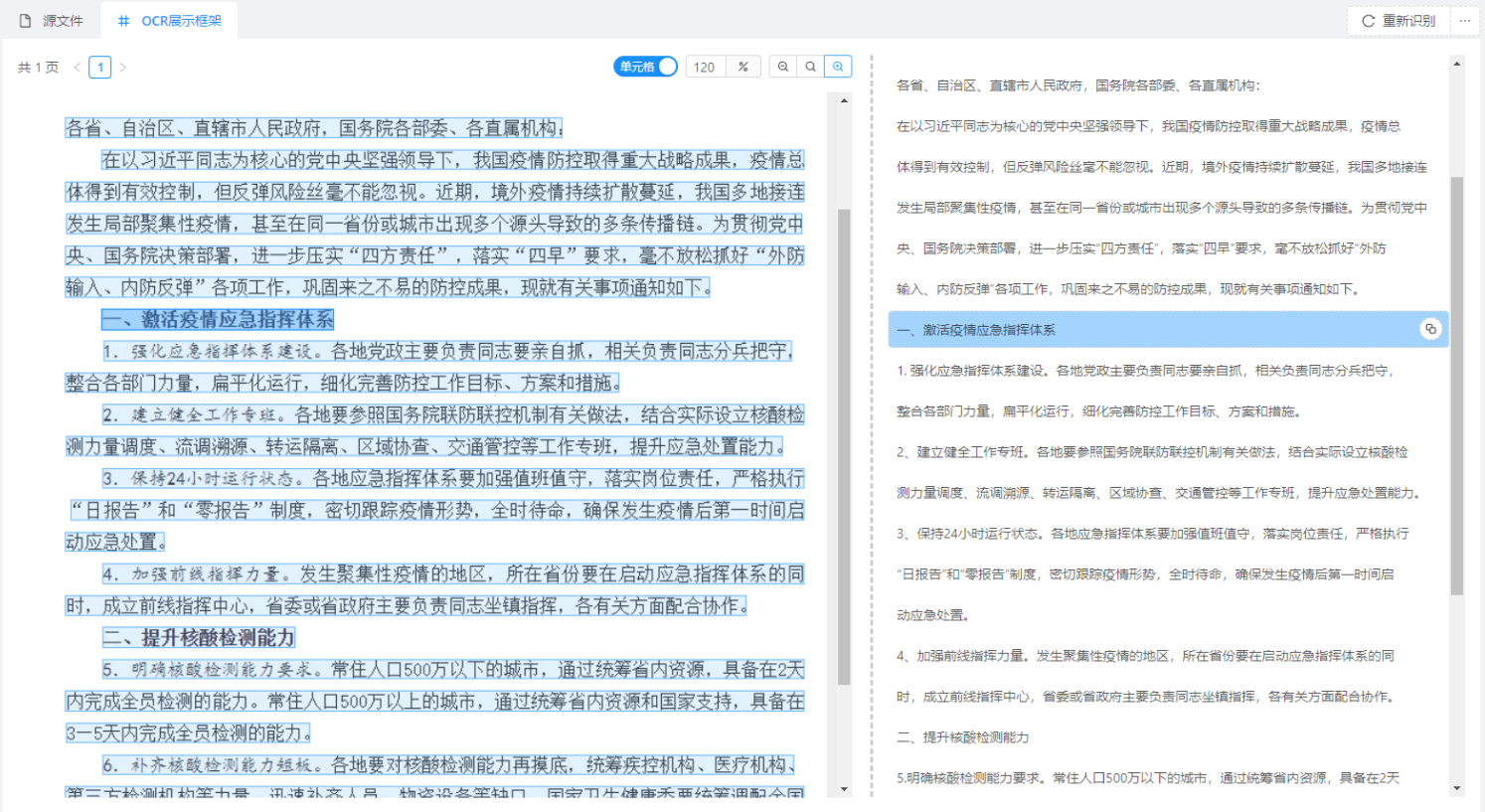The width and height of the screenshot is (1485, 812).
Task: Zoom out with the minus magnifier icon
Action: [783, 67]
